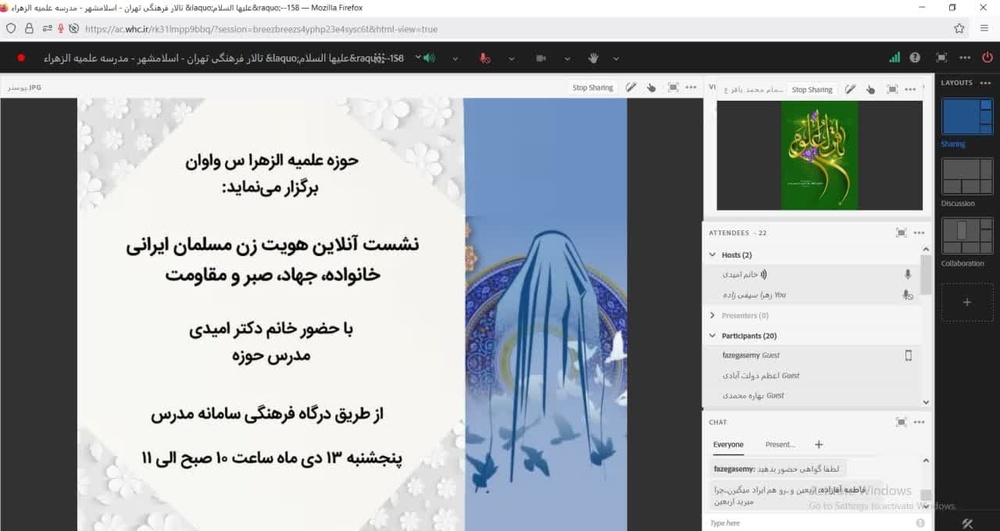
Task: Toggle the speaker audio icon
Action: click(x=429, y=58)
